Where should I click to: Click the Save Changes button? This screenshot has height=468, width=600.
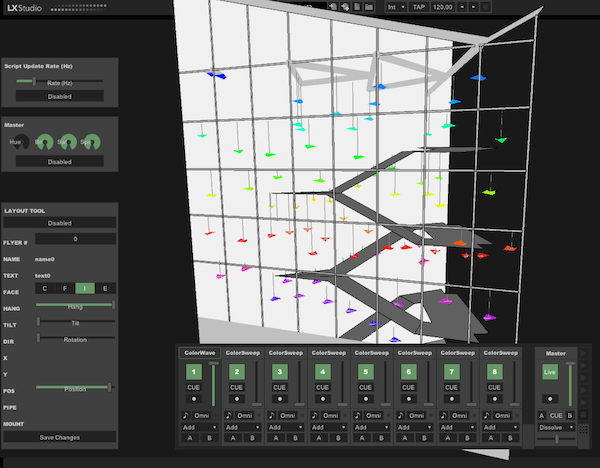[60, 437]
